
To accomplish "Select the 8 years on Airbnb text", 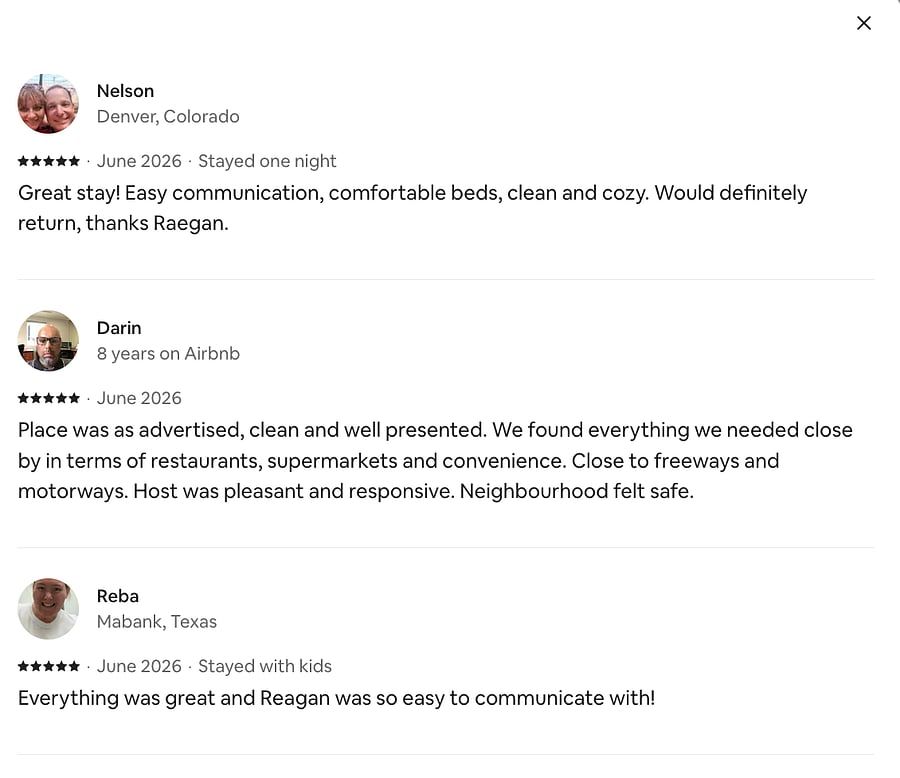I will click(168, 354).
